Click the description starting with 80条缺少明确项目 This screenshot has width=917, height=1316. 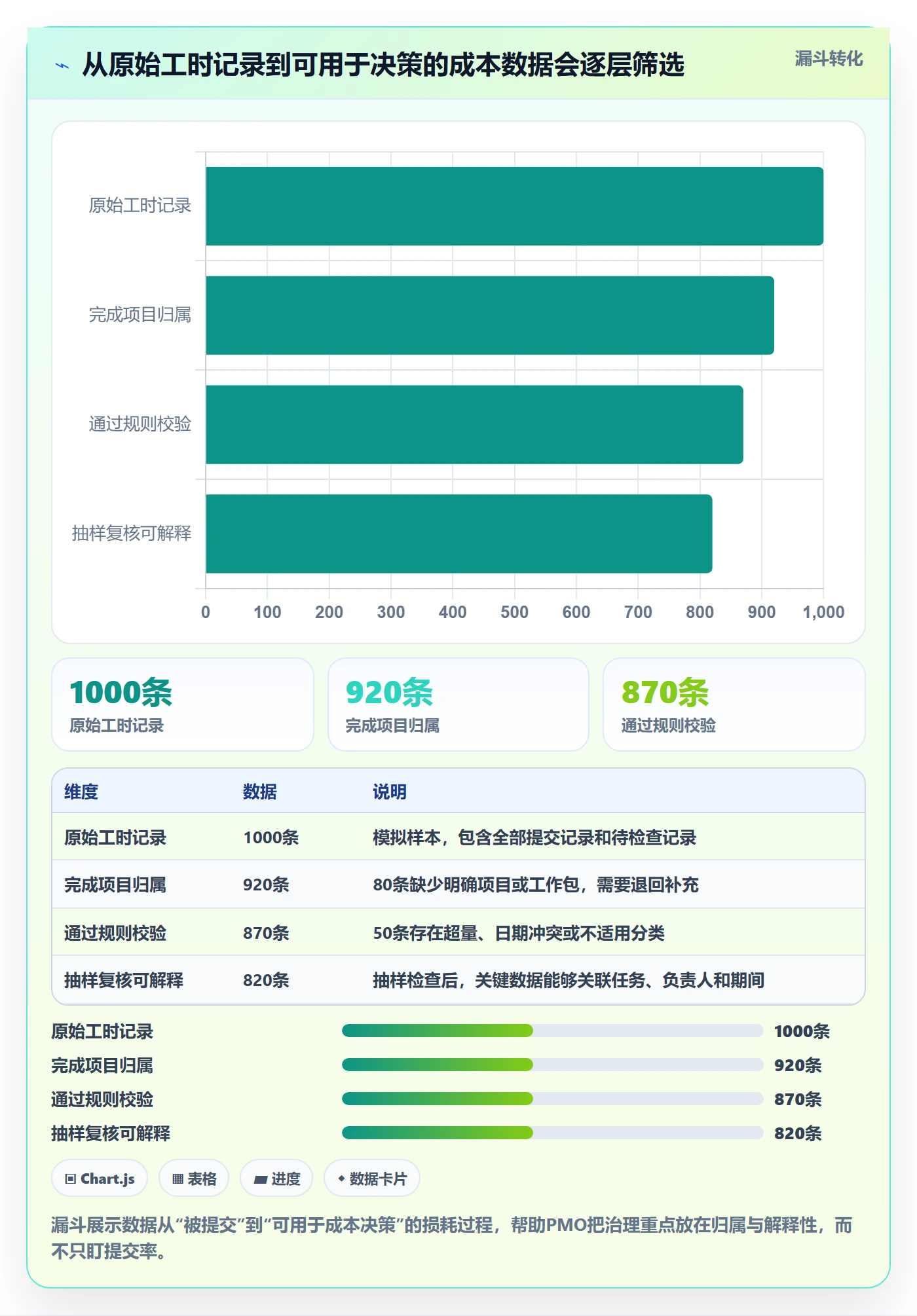536,885
